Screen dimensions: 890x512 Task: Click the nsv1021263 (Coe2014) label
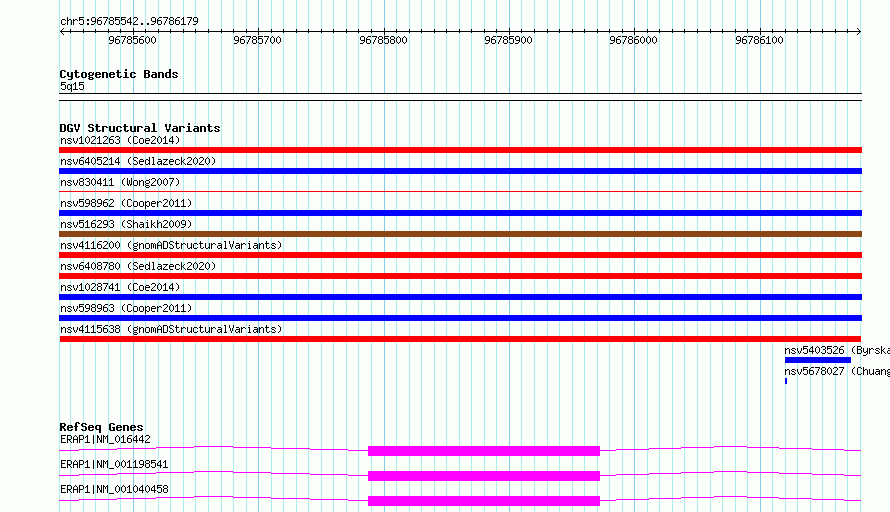pos(120,140)
